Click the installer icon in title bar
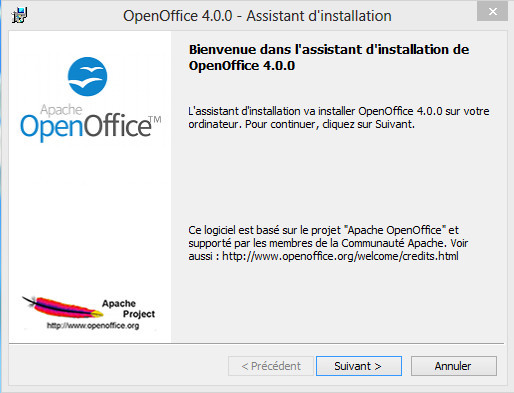This screenshot has width=514, height=393. [19, 15]
